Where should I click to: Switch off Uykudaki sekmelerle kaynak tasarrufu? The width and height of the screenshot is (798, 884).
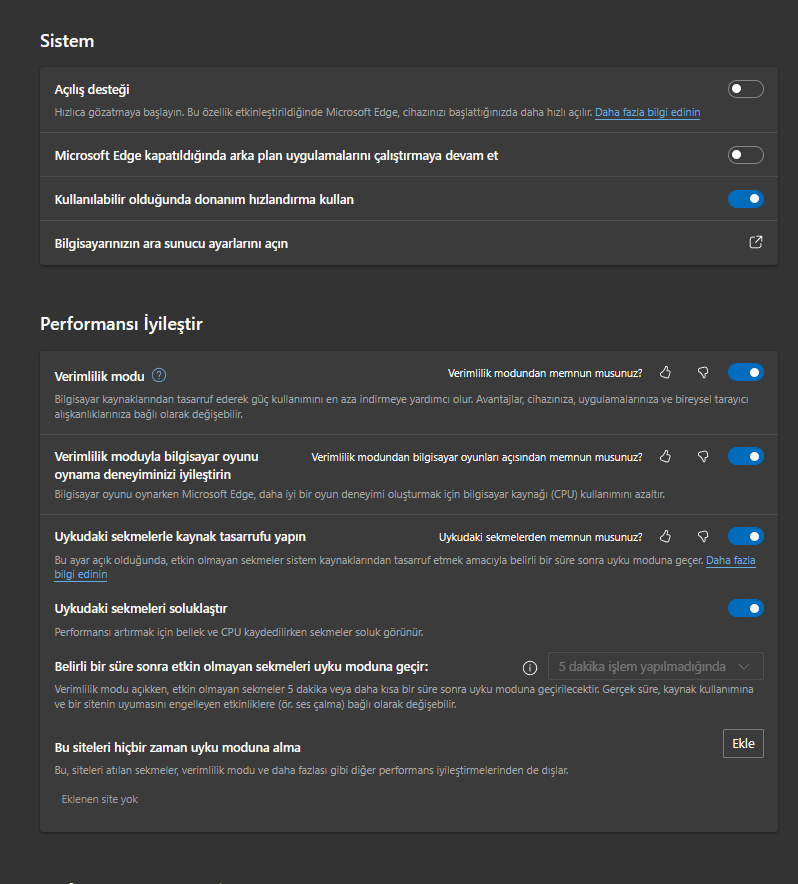point(746,537)
